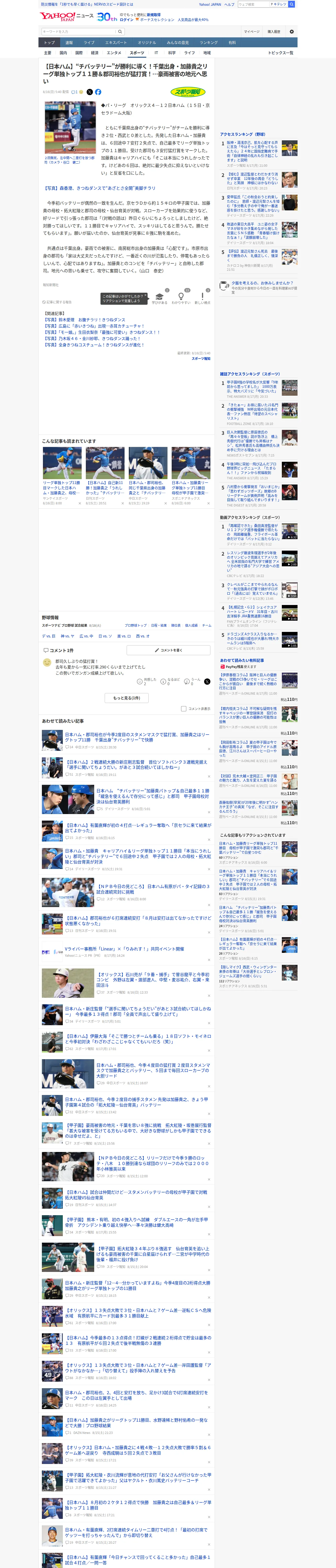Open the トピックス一覧 link

tap(281, 53)
